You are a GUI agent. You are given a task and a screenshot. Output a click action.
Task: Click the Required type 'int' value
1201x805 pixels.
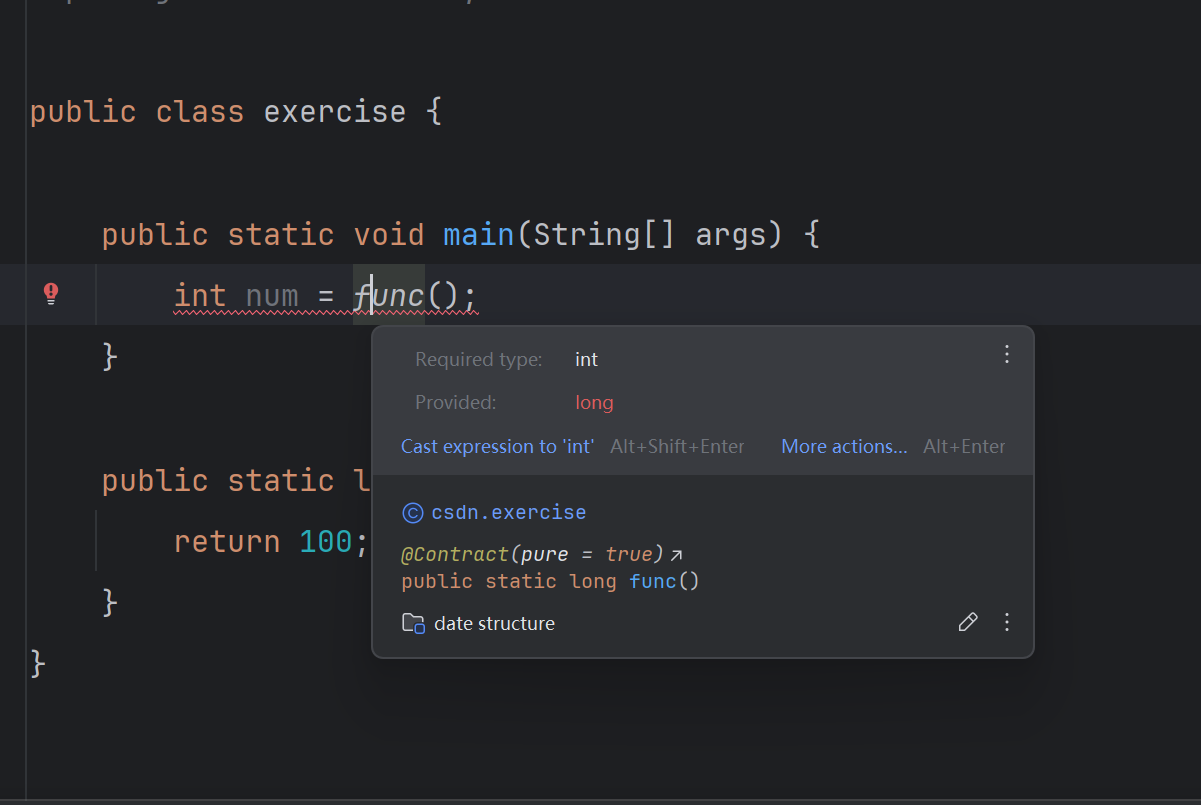[586, 359]
